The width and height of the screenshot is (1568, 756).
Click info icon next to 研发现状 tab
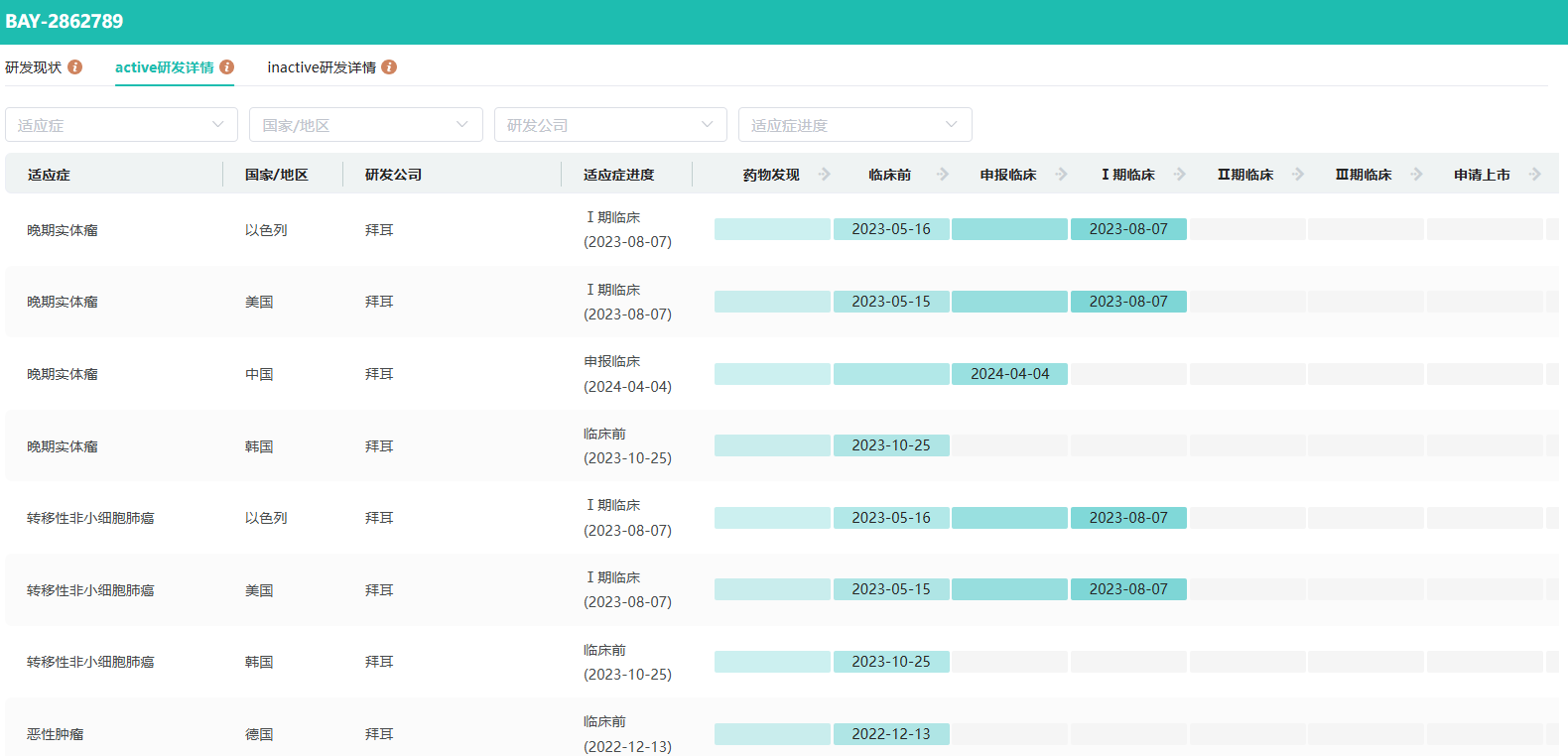(x=74, y=67)
